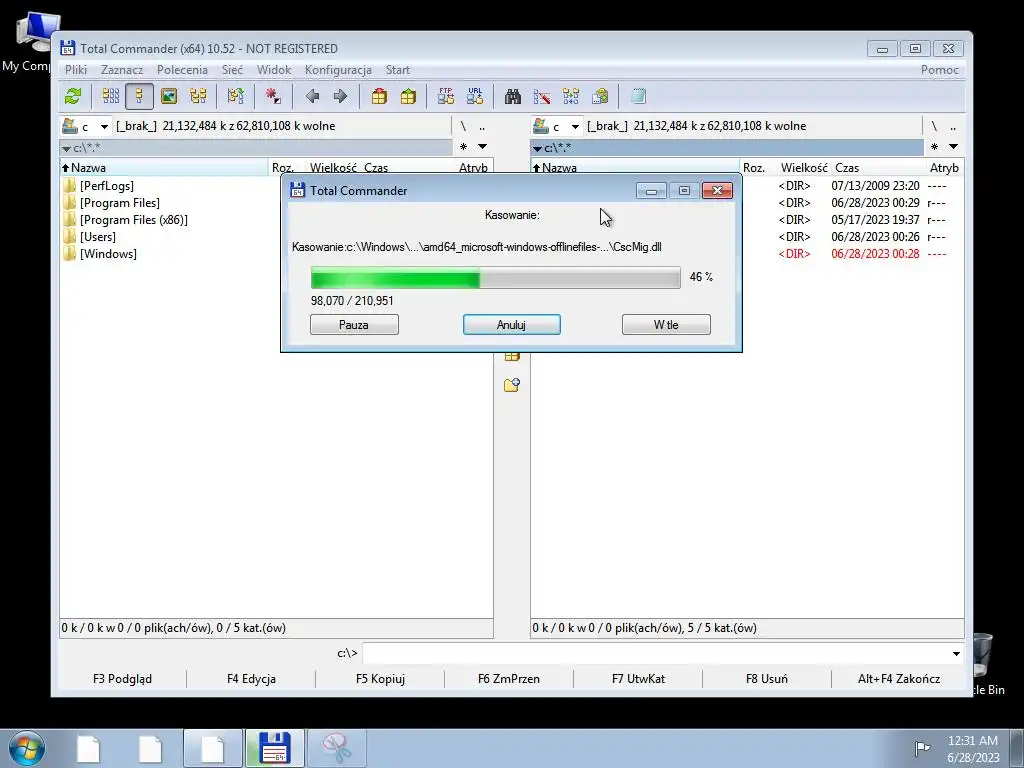Click the unpack files open-box icon

(408, 97)
